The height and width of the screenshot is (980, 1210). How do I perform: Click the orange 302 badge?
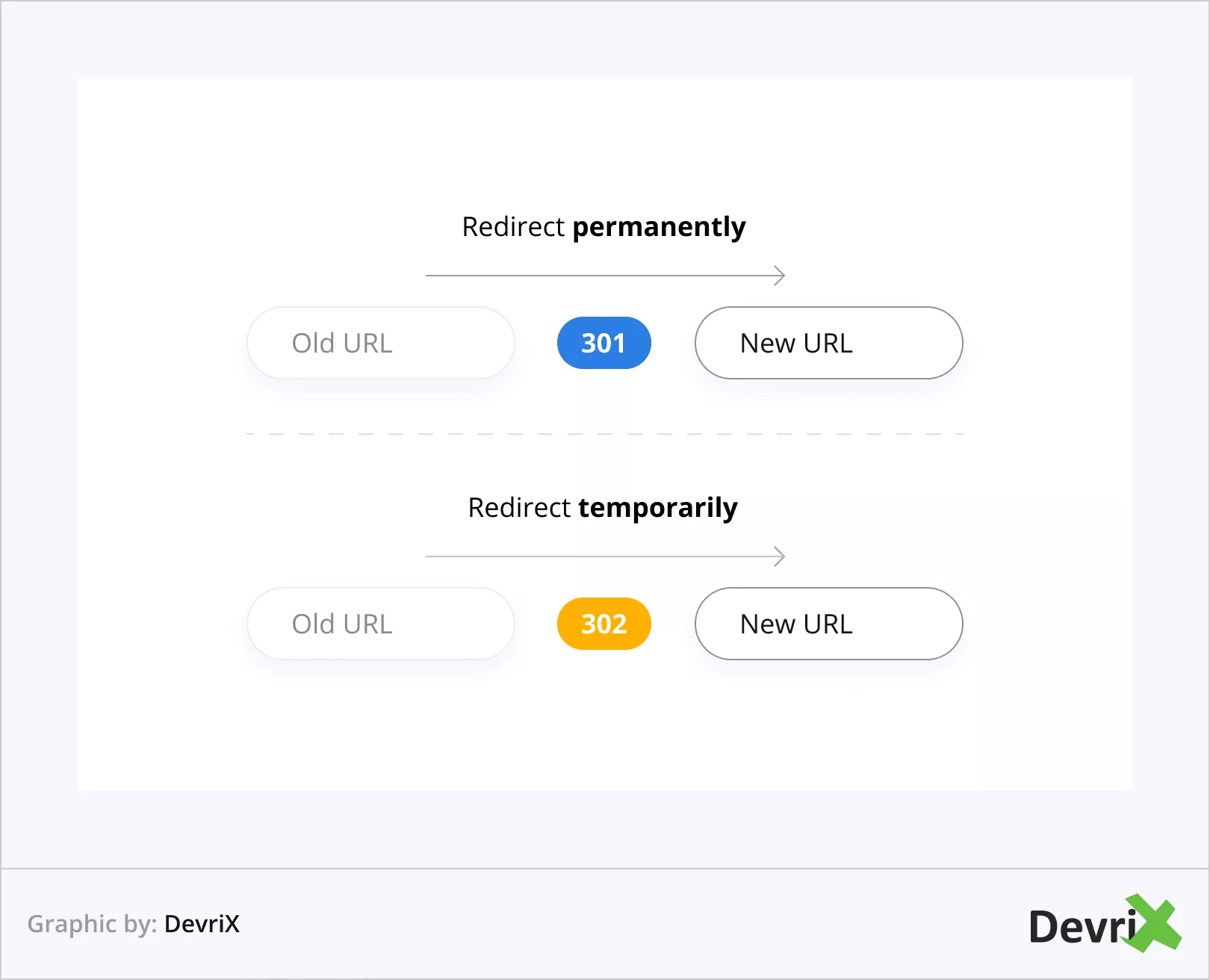pos(604,624)
